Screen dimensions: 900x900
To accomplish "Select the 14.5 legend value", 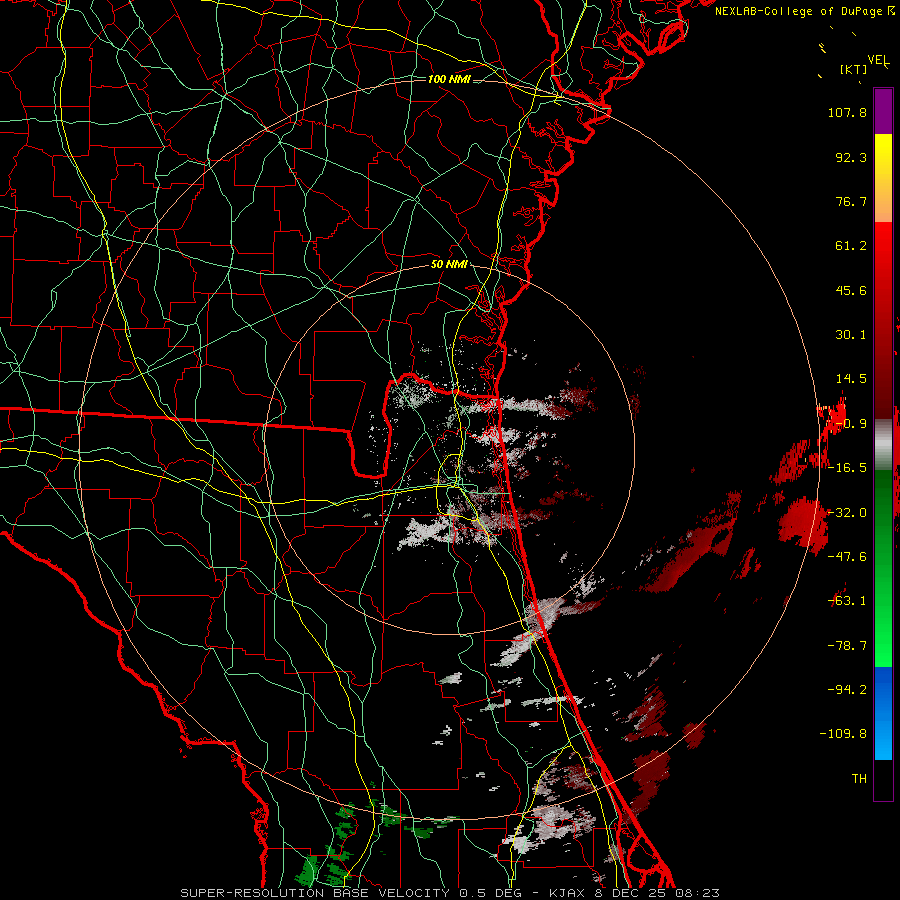I will pos(851,379).
